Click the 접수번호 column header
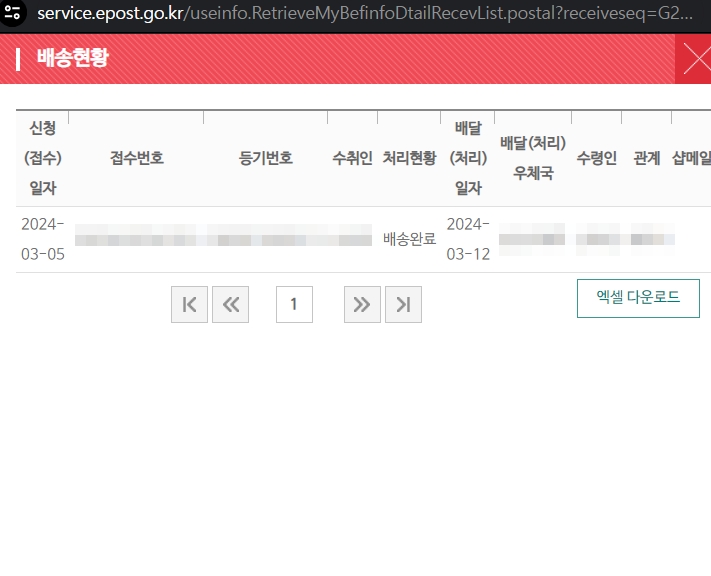The height and width of the screenshot is (576, 711). [136, 158]
